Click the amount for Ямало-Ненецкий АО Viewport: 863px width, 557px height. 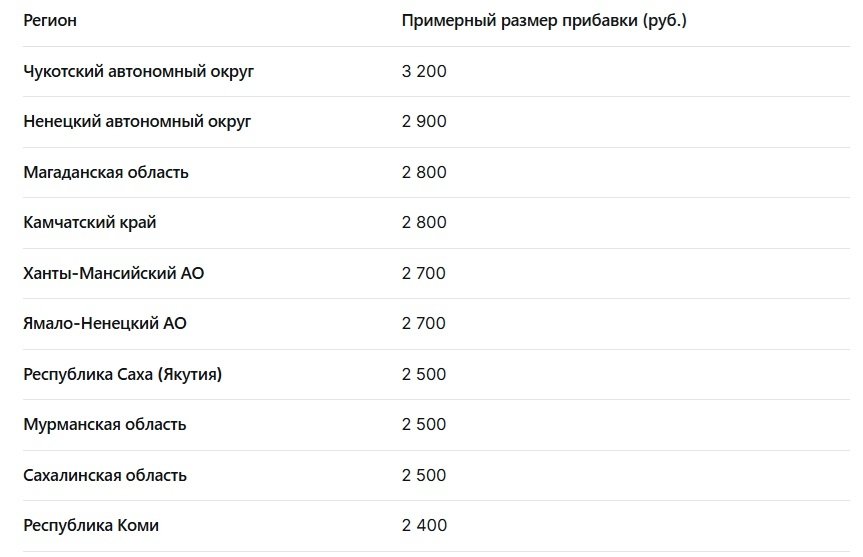pos(424,324)
